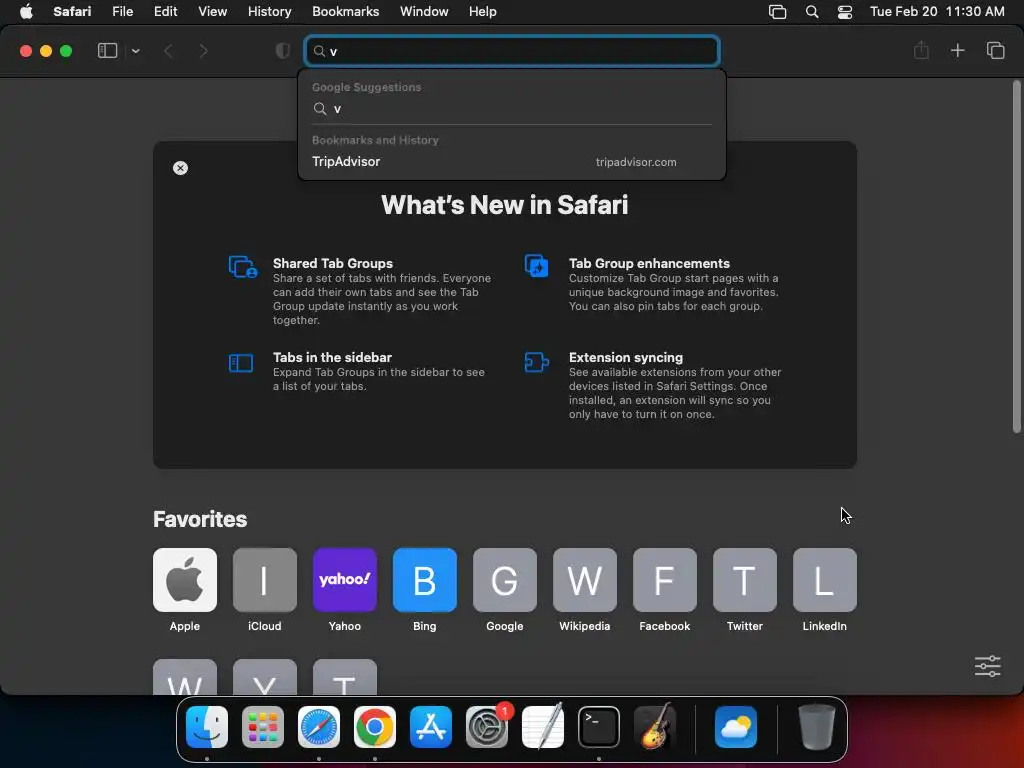The image size is (1024, 768).
Task: Open the Safari menu
Action: click(x=72, y=11)
